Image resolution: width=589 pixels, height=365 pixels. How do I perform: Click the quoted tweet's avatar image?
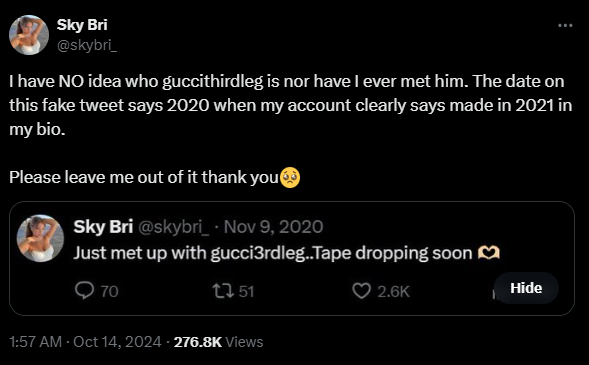point(40,238)
